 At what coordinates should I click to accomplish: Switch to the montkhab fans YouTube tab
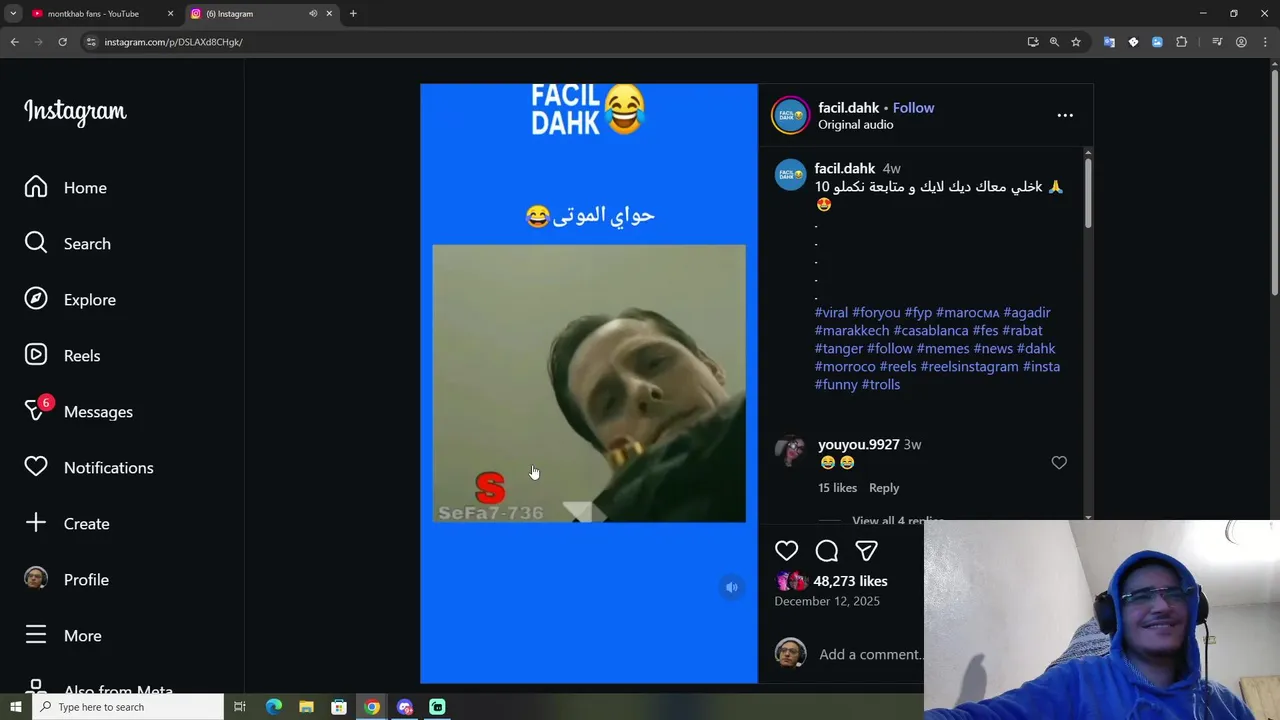click(92, 14)
